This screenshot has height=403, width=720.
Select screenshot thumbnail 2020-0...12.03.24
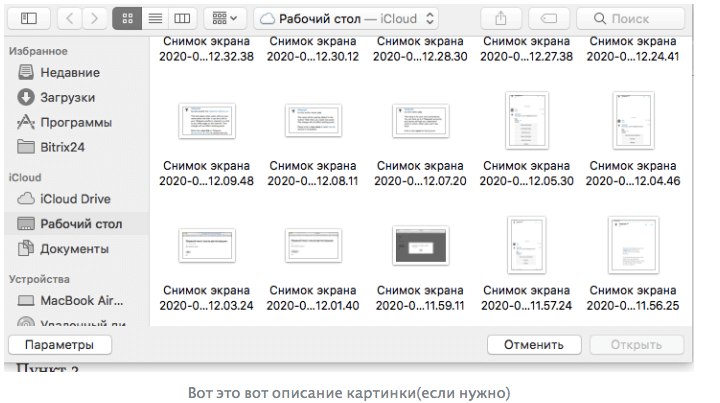207,245
